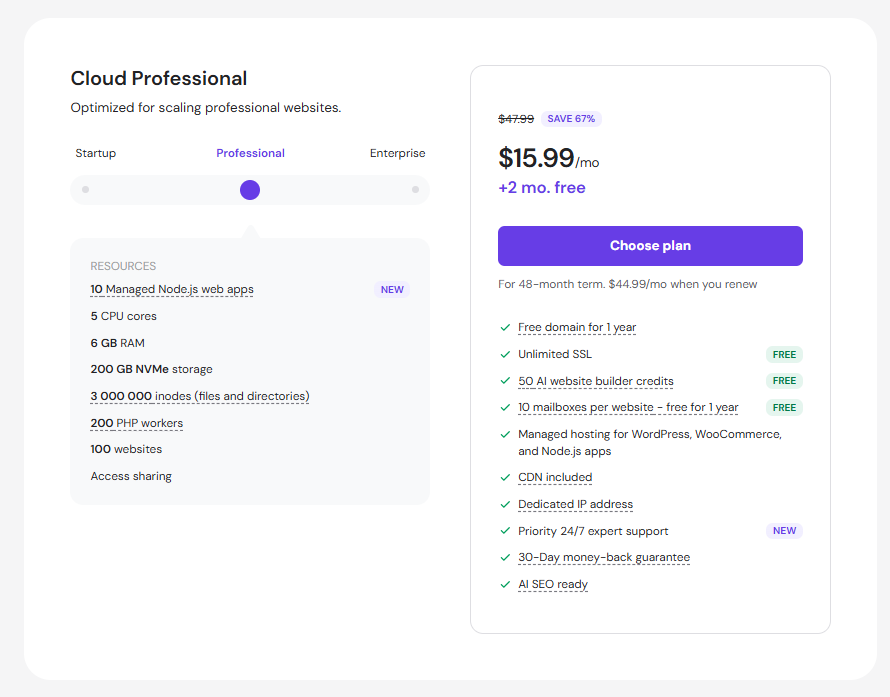This screenshot has width=890, height=697.
Task: Click the checkmark beside Dedicated IP address
Action: 505,504
